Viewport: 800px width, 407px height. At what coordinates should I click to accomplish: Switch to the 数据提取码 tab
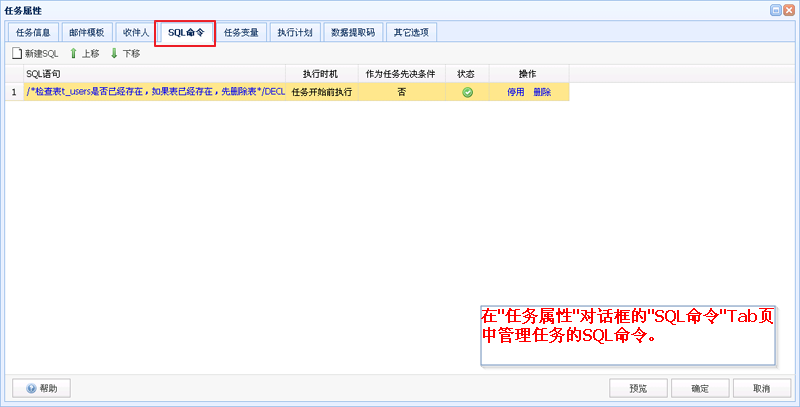point(353,33)
